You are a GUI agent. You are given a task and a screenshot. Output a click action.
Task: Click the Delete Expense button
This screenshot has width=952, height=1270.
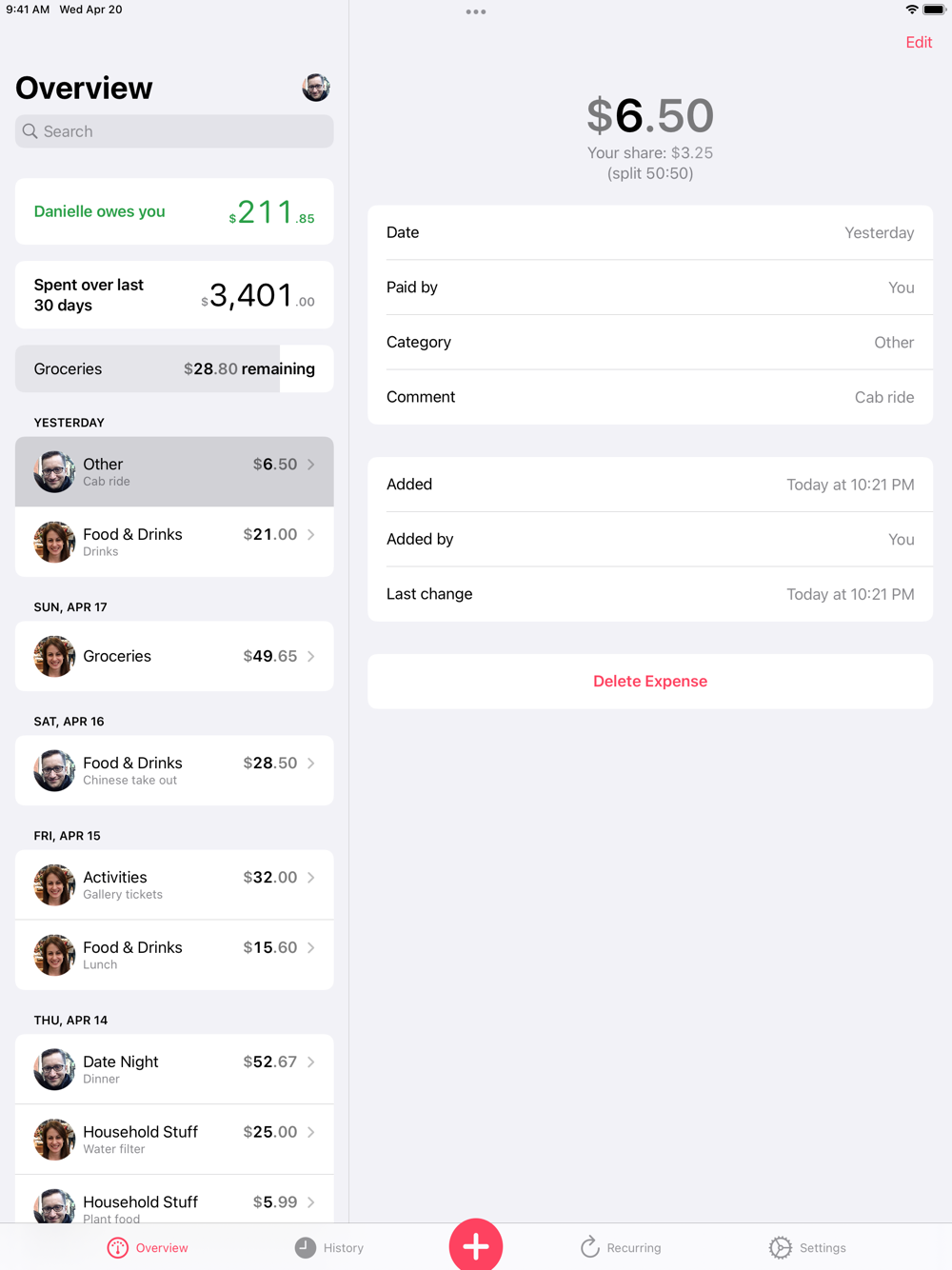point(650,682)
